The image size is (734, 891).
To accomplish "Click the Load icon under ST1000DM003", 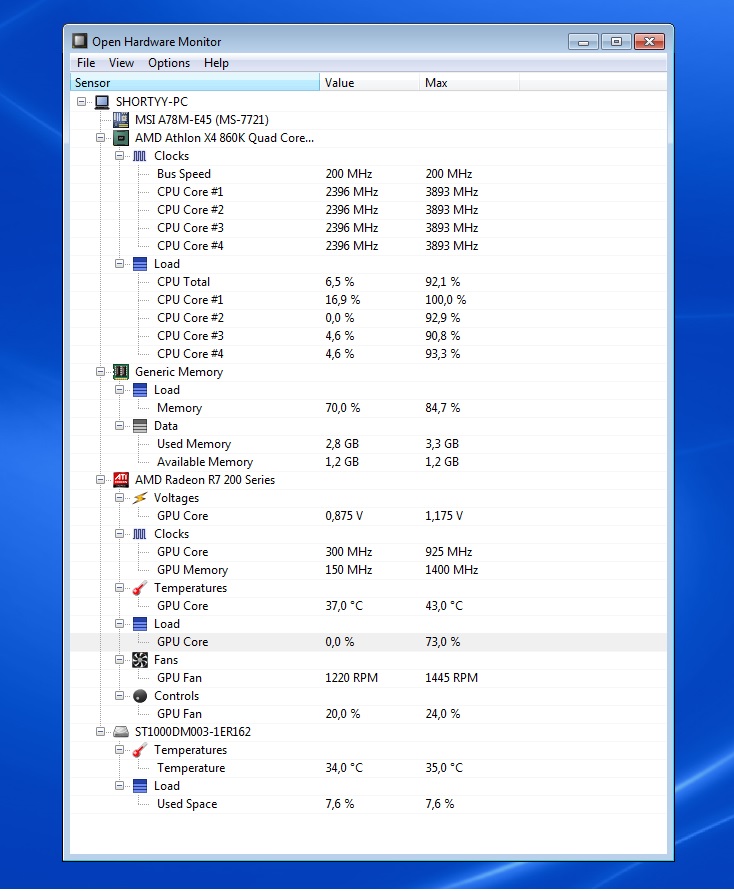I will (140, 786).
